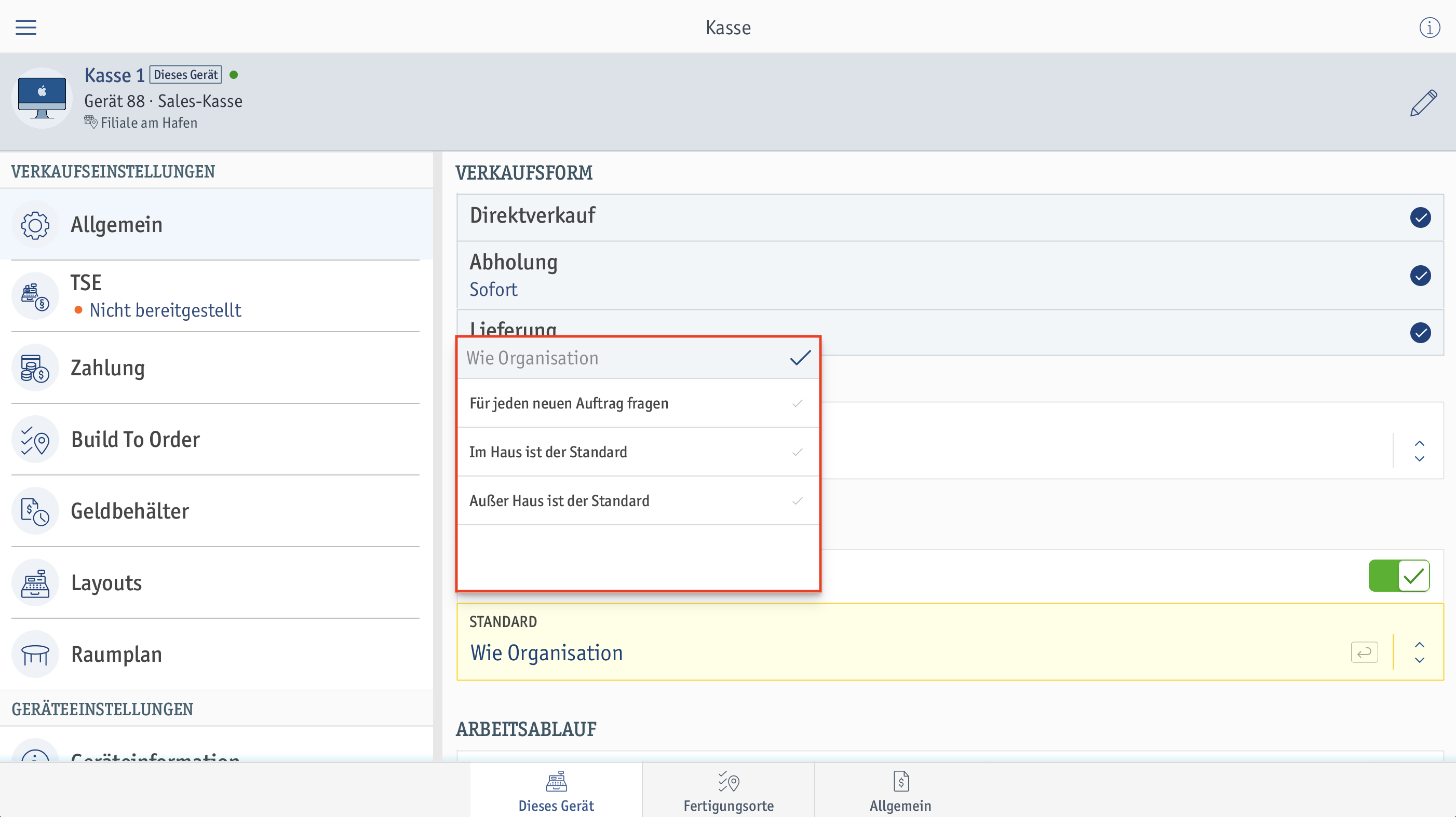Image resolution: width=1456 pixels, height=817 pixels.
Task: Click the Allgemein document icon in bottom bar
Action: tap(901, 781)
